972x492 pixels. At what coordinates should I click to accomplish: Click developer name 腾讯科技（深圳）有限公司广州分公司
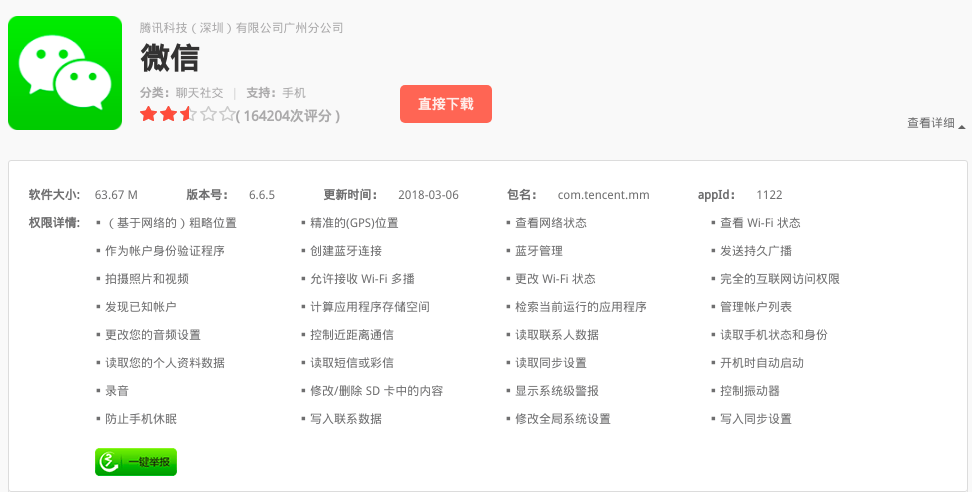click(x=241, y=28)
